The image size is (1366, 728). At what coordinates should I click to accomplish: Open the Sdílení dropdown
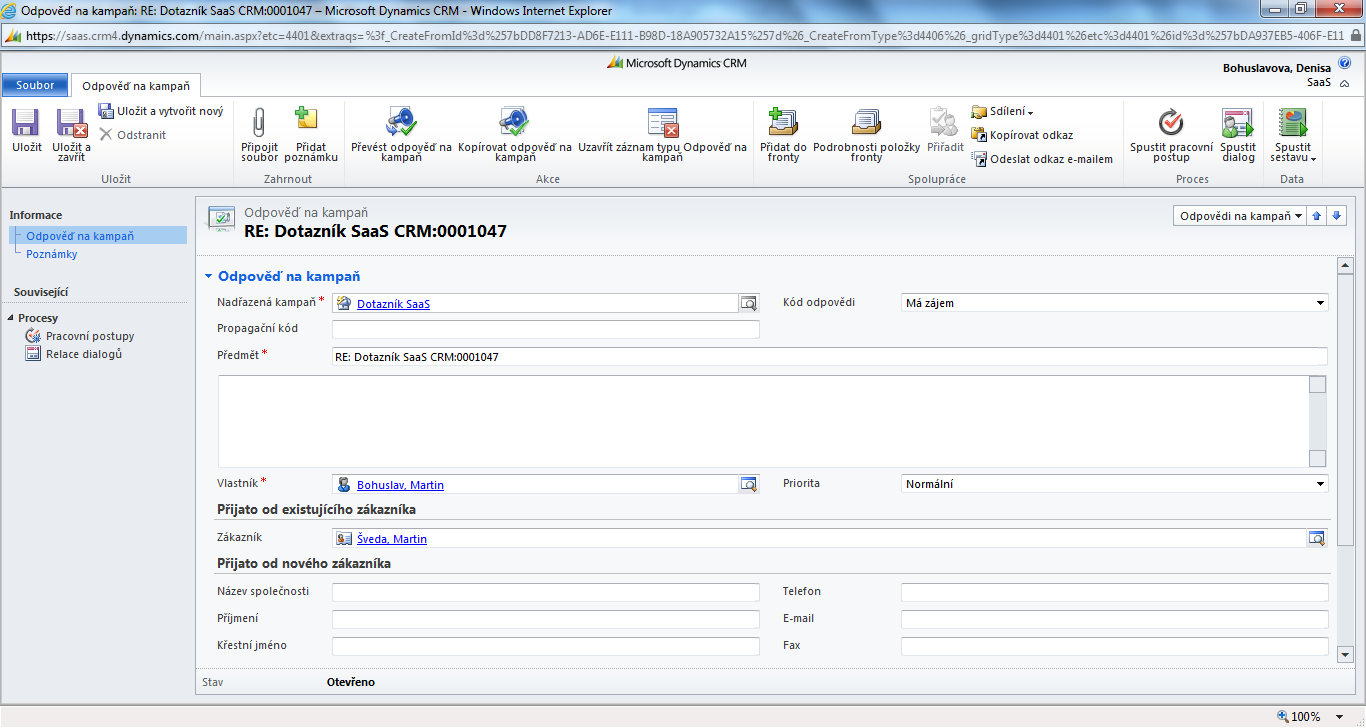coord(1002,112)
